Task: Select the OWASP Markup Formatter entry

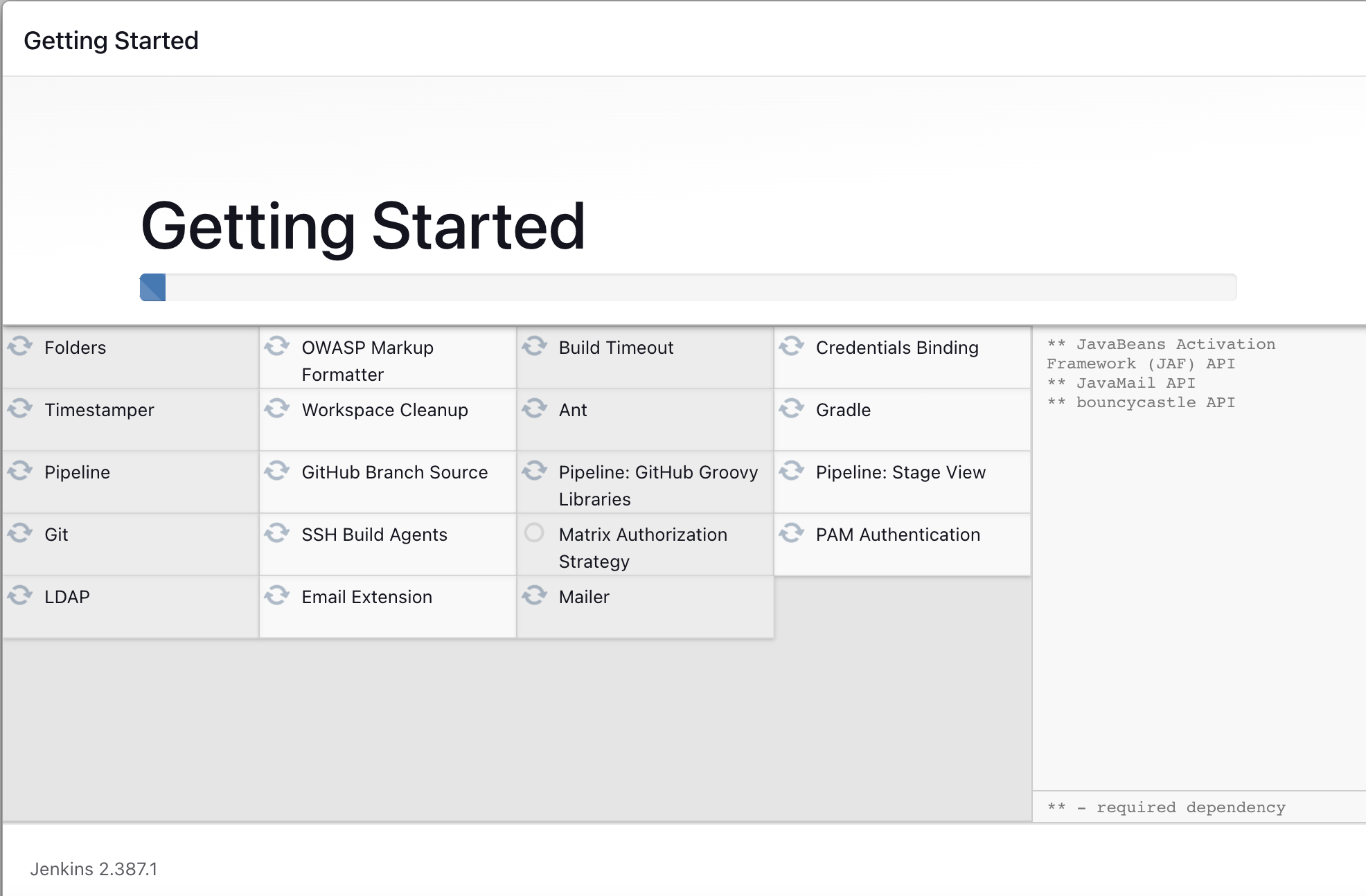Action: coord(367,361)
